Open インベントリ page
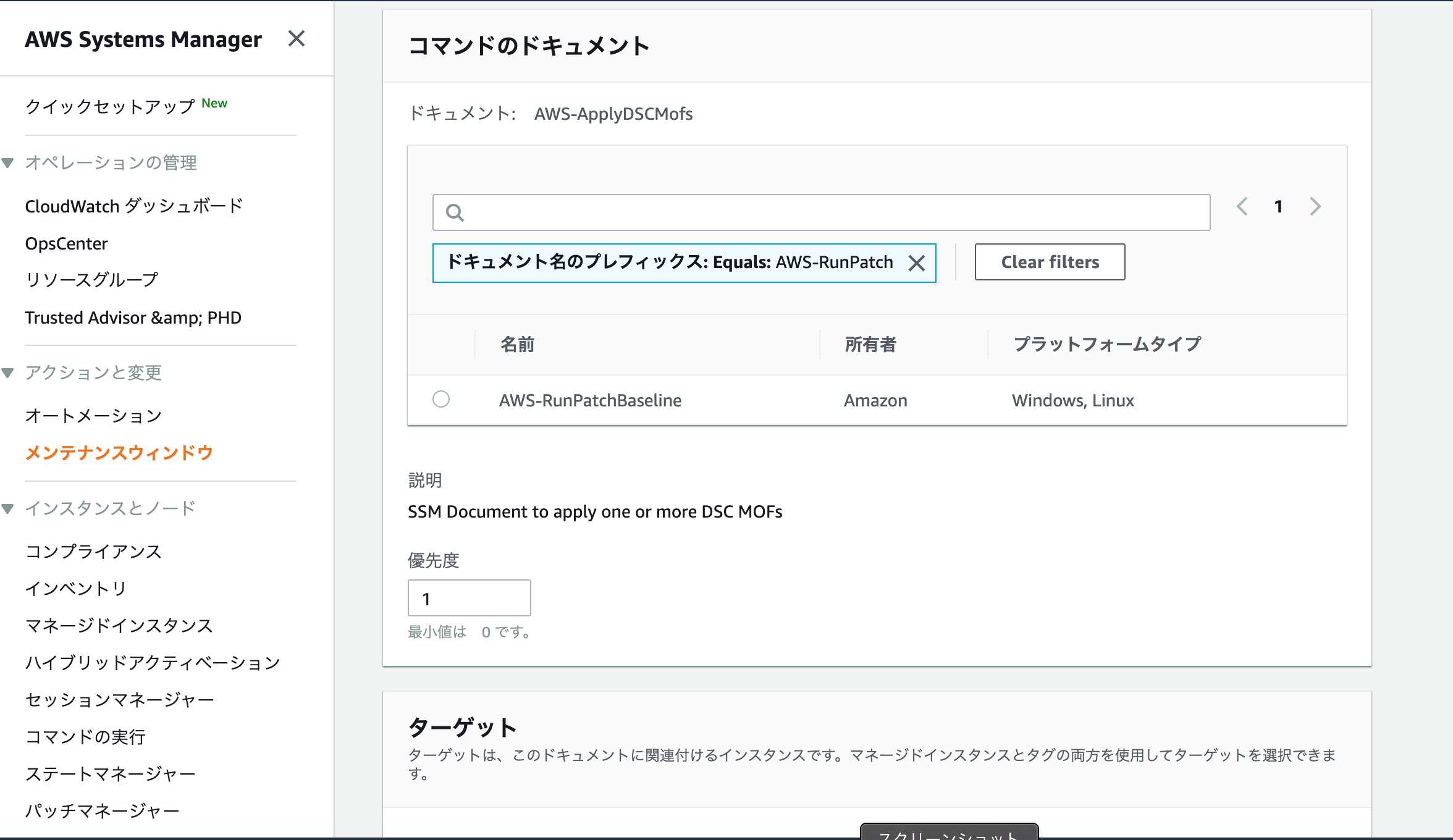The height and width of the screenshot is (840, 1453). [x=76, y=589]
